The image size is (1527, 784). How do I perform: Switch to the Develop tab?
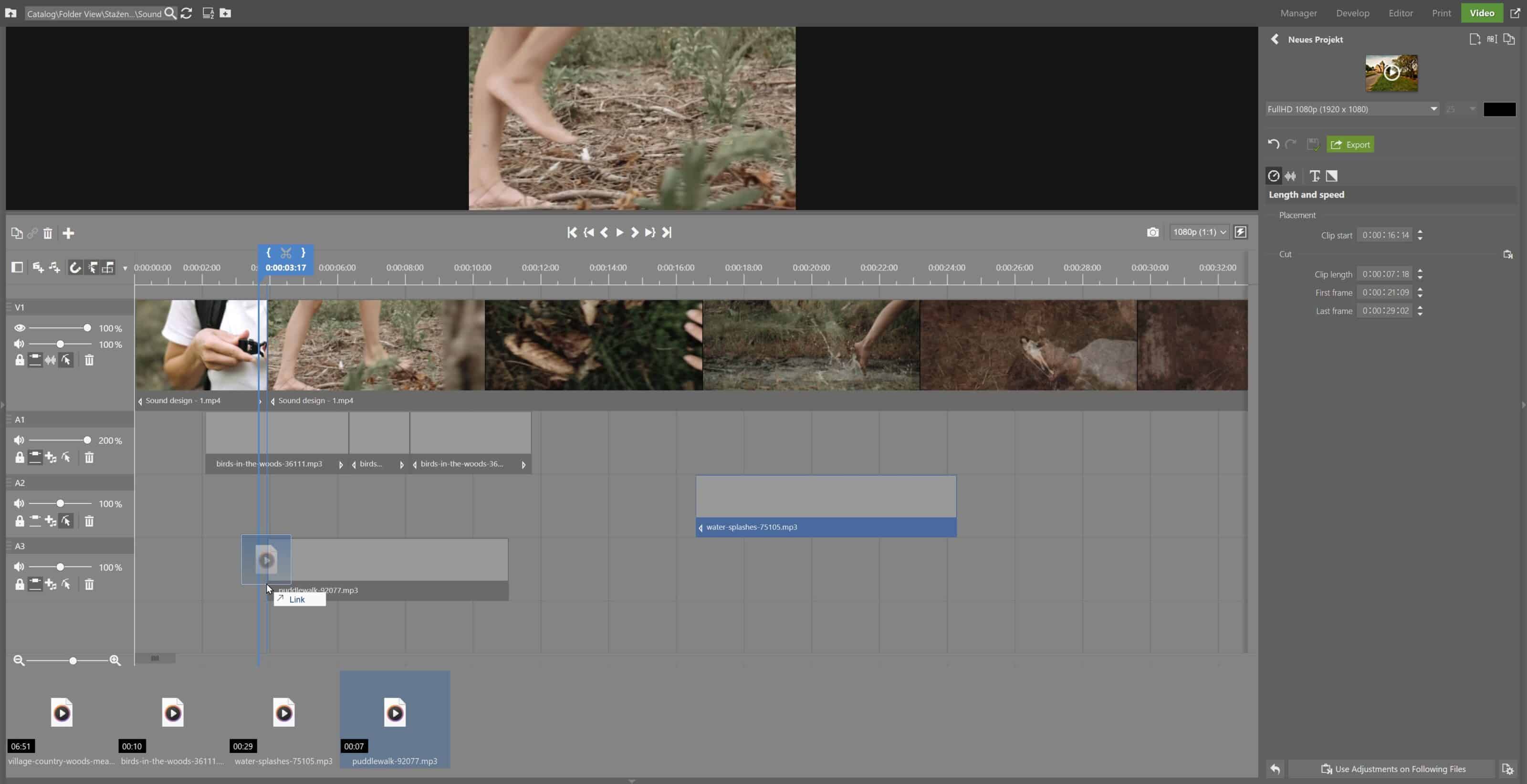pyautogui.click(x=1352, y=13)
